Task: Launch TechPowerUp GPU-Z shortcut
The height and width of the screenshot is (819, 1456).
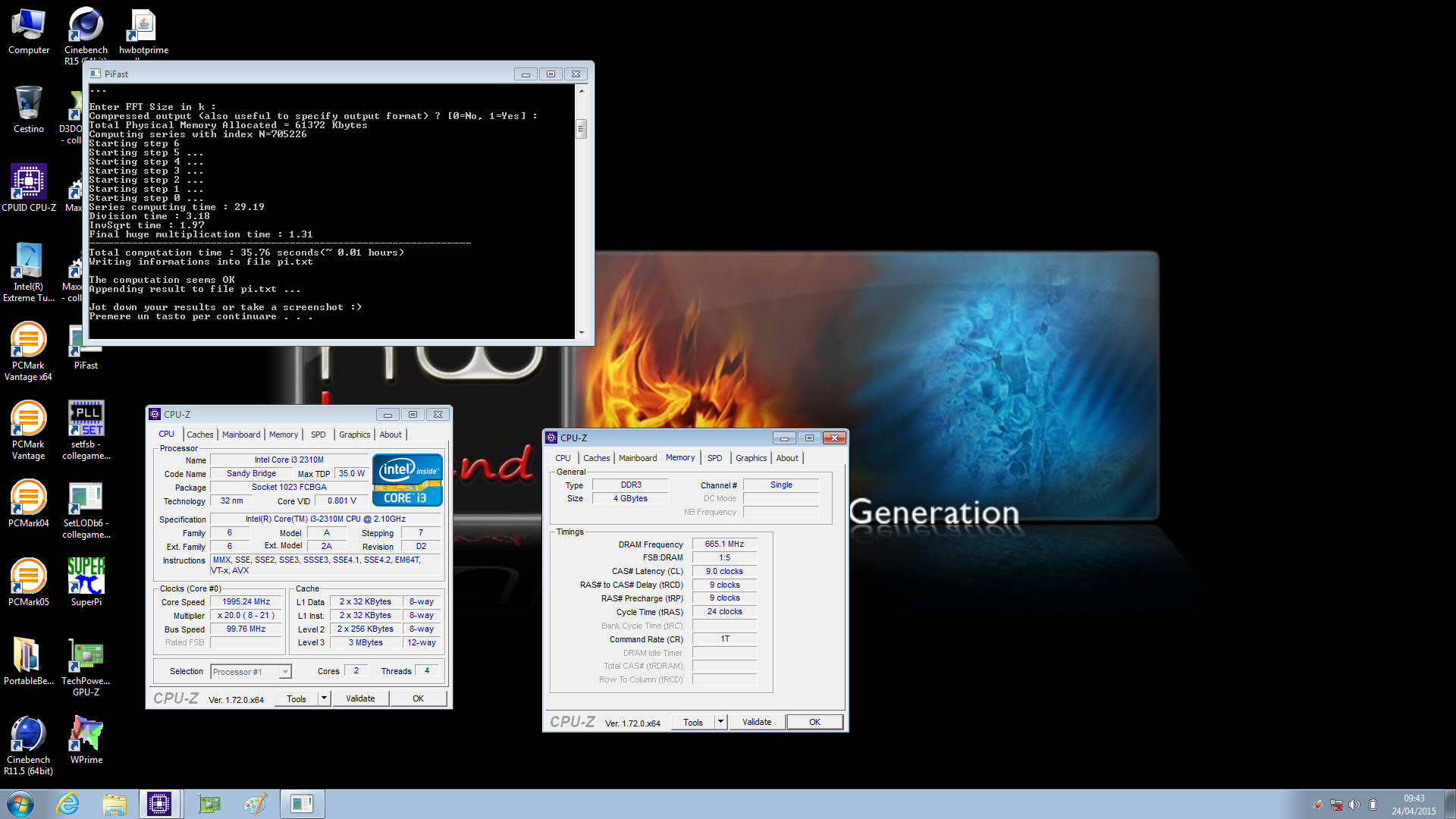Action: coord(86,667)
